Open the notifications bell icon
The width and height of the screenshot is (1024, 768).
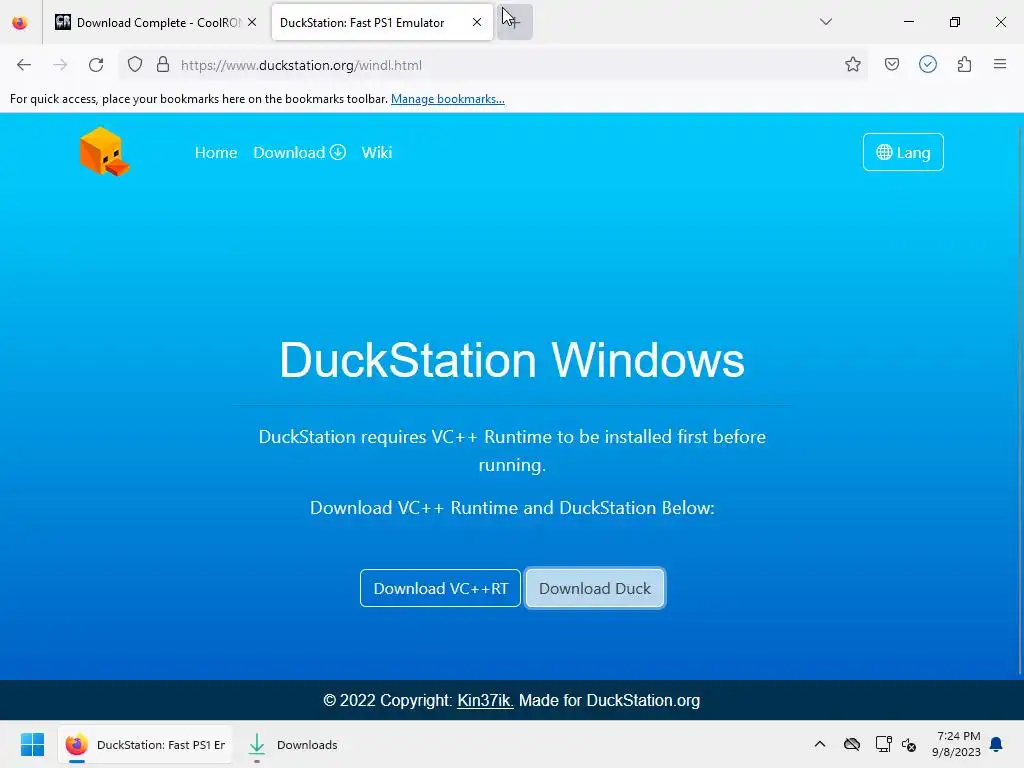996,744
